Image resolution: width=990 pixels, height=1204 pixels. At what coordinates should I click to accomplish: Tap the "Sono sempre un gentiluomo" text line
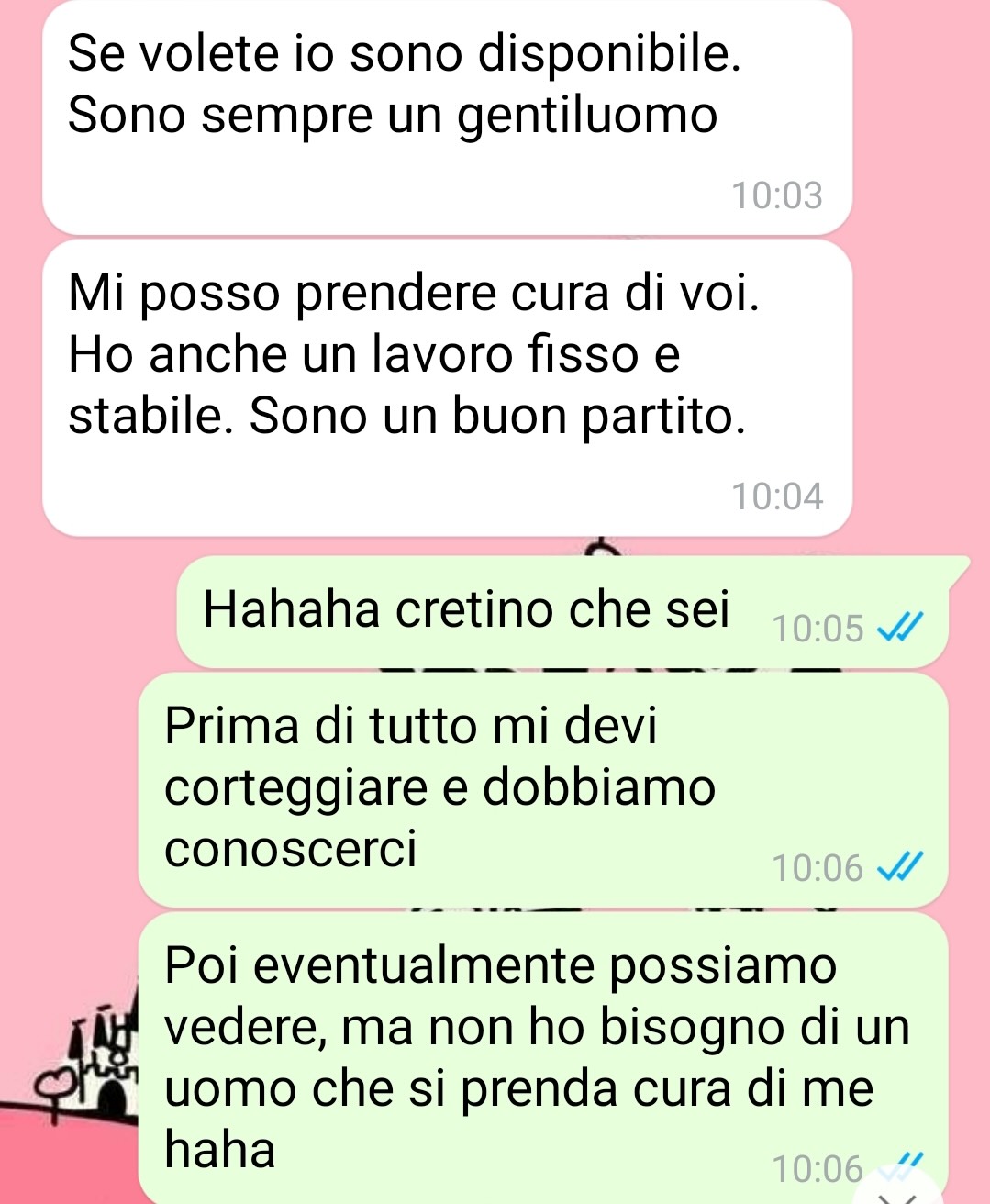393,117
